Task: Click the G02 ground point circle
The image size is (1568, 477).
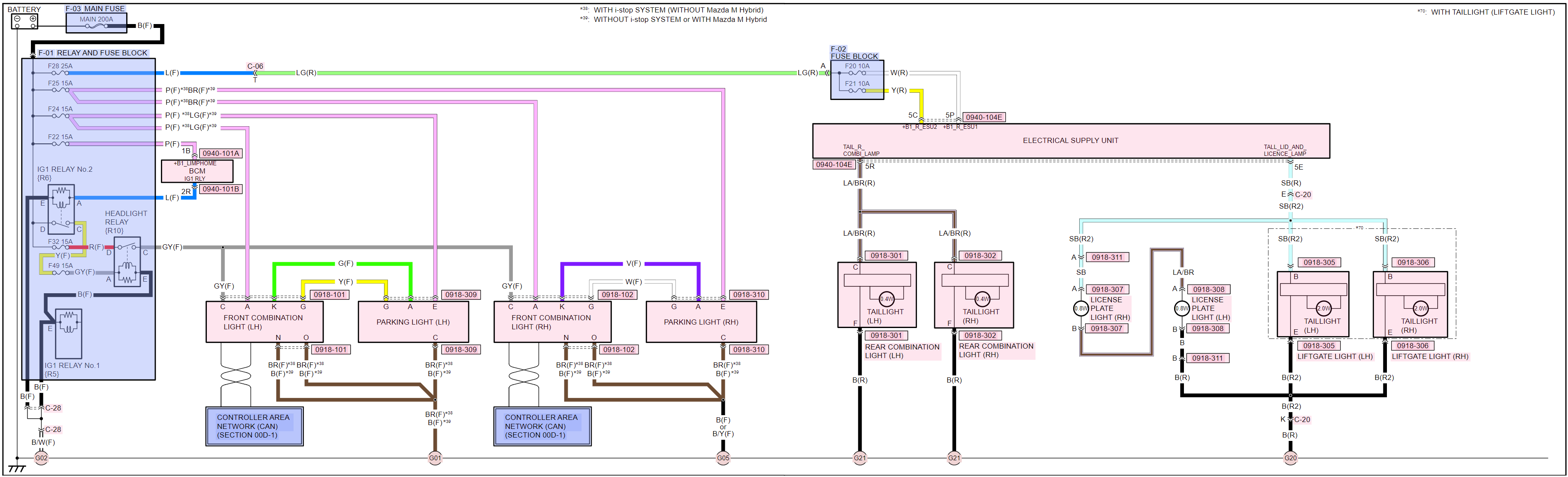Action: (x=41, y=458)
